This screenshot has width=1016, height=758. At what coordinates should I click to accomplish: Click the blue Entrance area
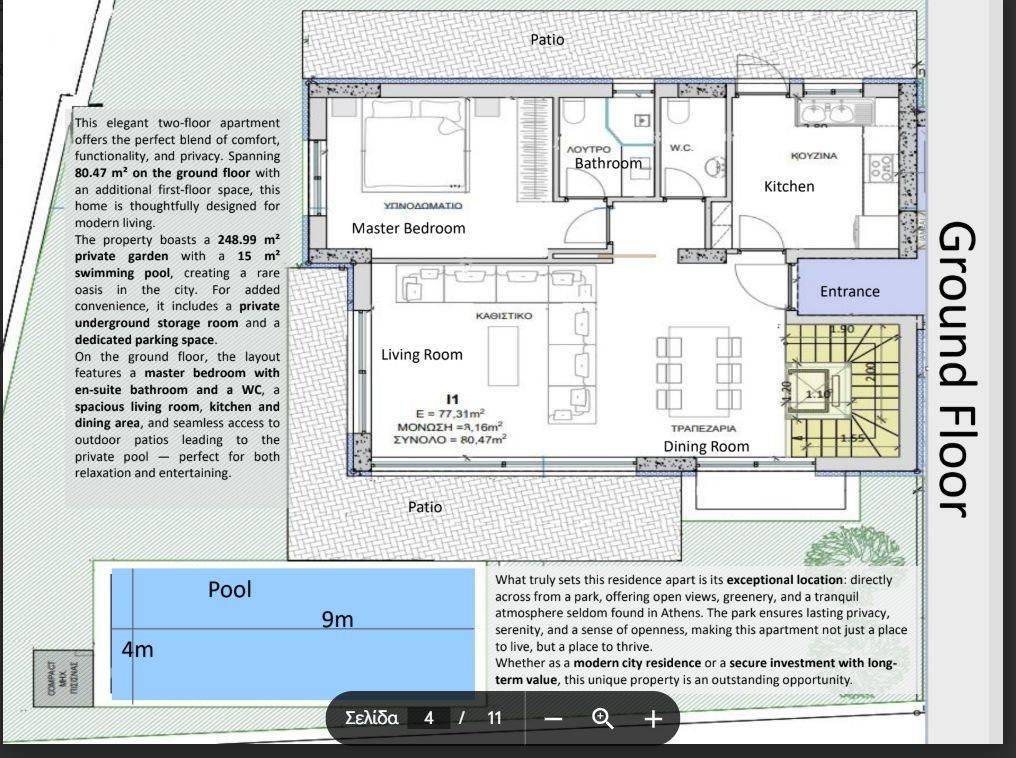pyautogui.click(x=850, y=290)
